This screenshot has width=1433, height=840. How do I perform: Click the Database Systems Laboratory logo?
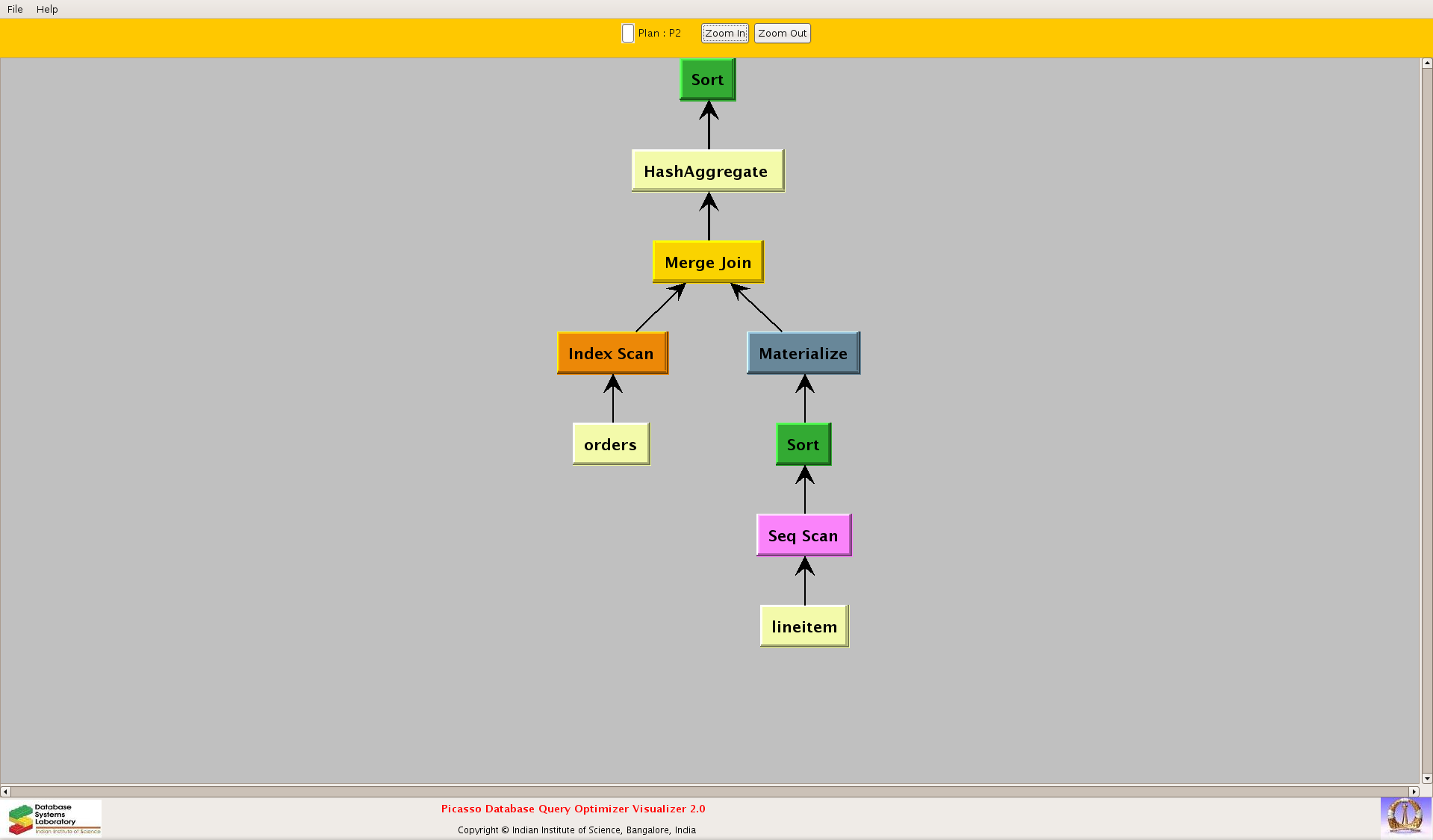point(55,818)
